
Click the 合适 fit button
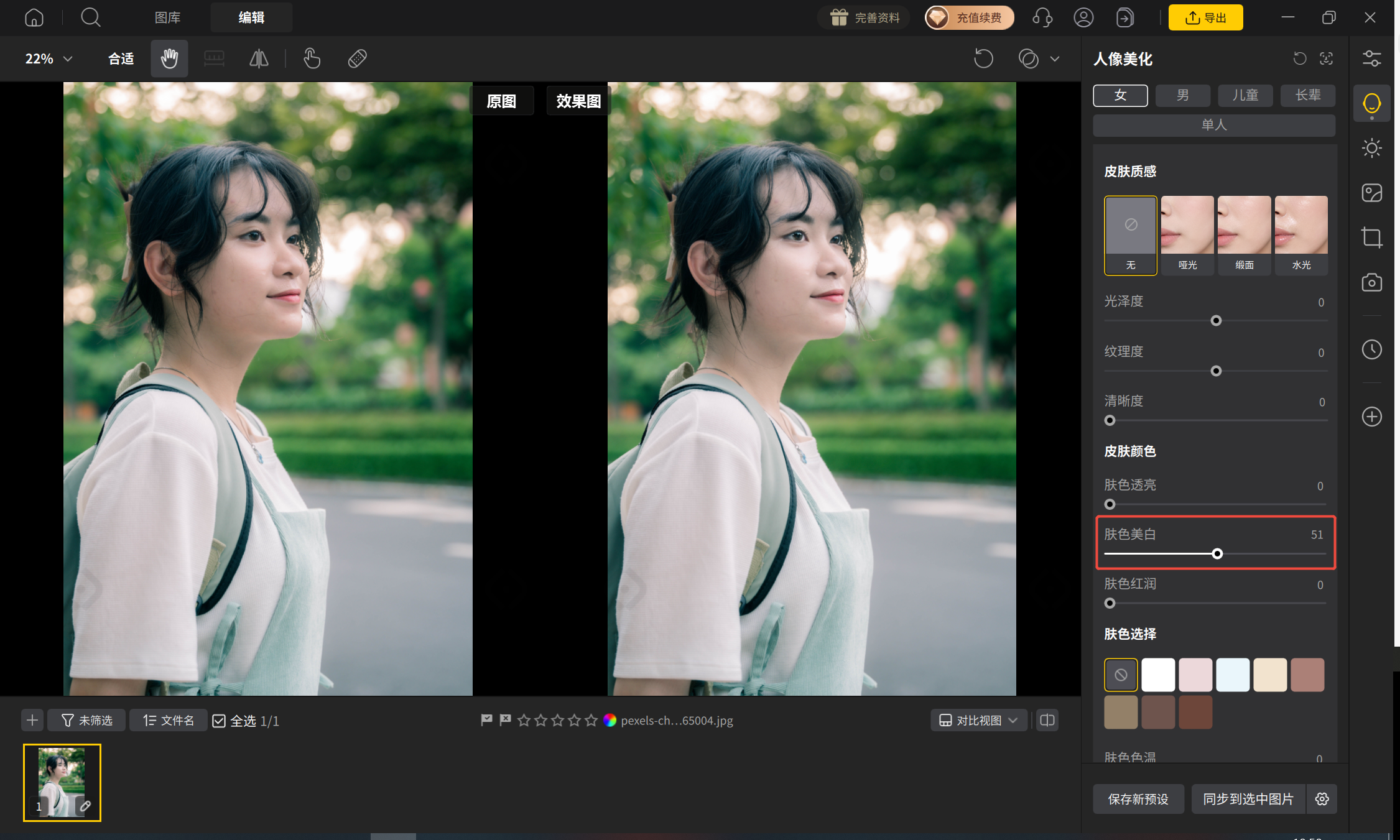point(121,58)
